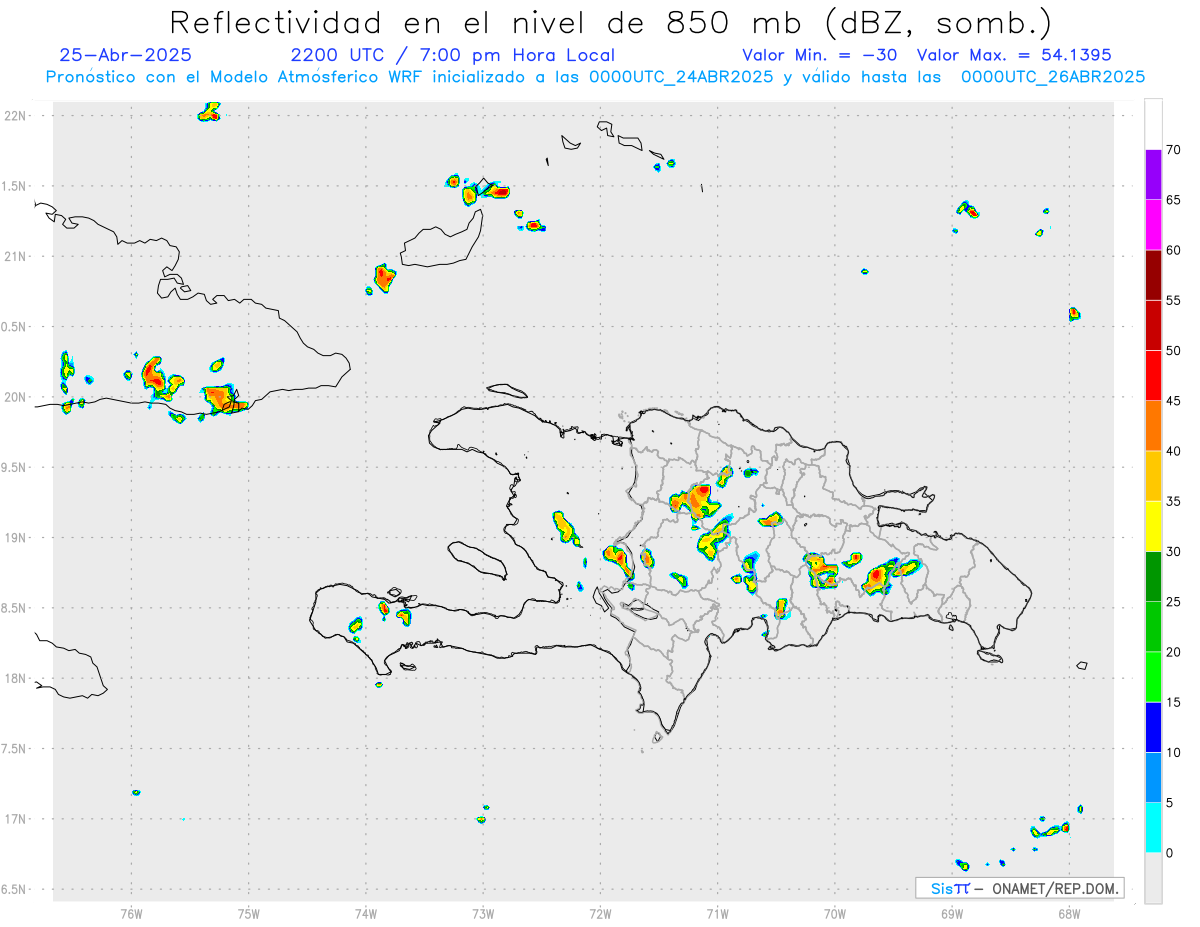The height and width of the screenshot is (927, 1200).
Task: Click the '74W' longitude label
Action: pos(366,912)
